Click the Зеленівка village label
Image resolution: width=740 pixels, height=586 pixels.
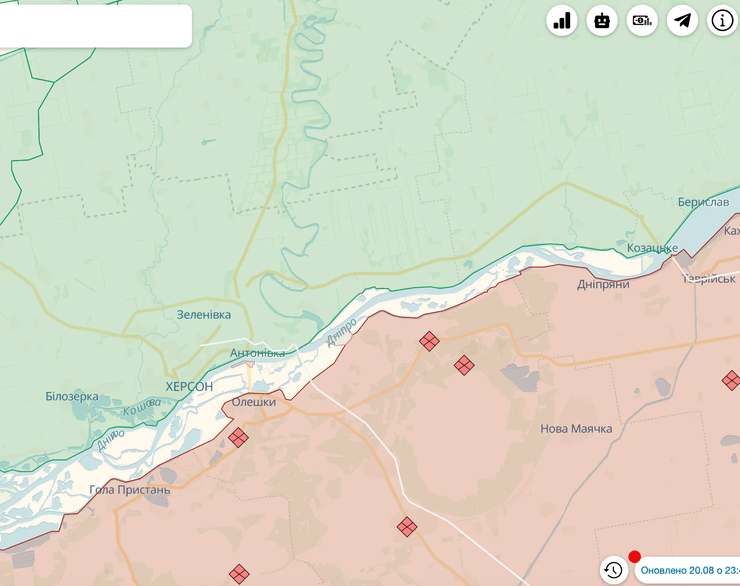[x=203, y=314]
